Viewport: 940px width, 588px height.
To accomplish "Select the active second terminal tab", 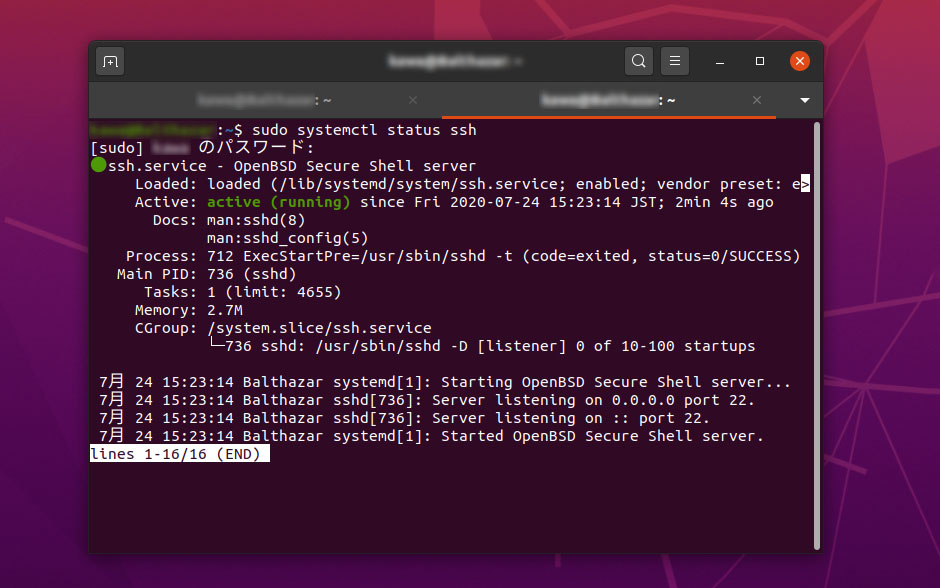I will click(608, 100).
